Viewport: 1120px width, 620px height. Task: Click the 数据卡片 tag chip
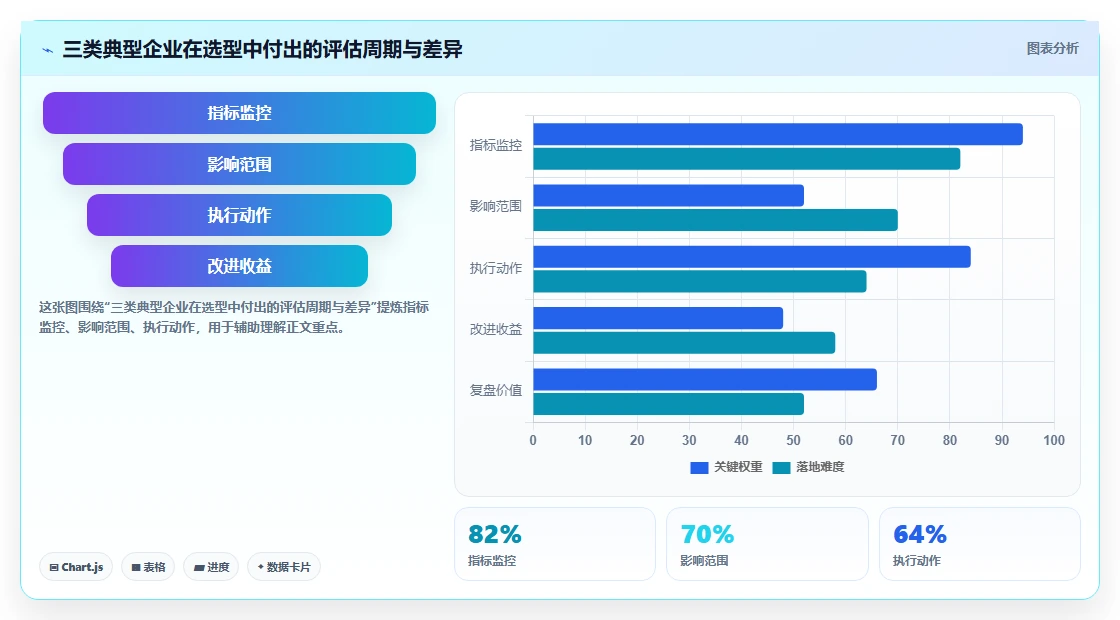[x=284, y=567]
